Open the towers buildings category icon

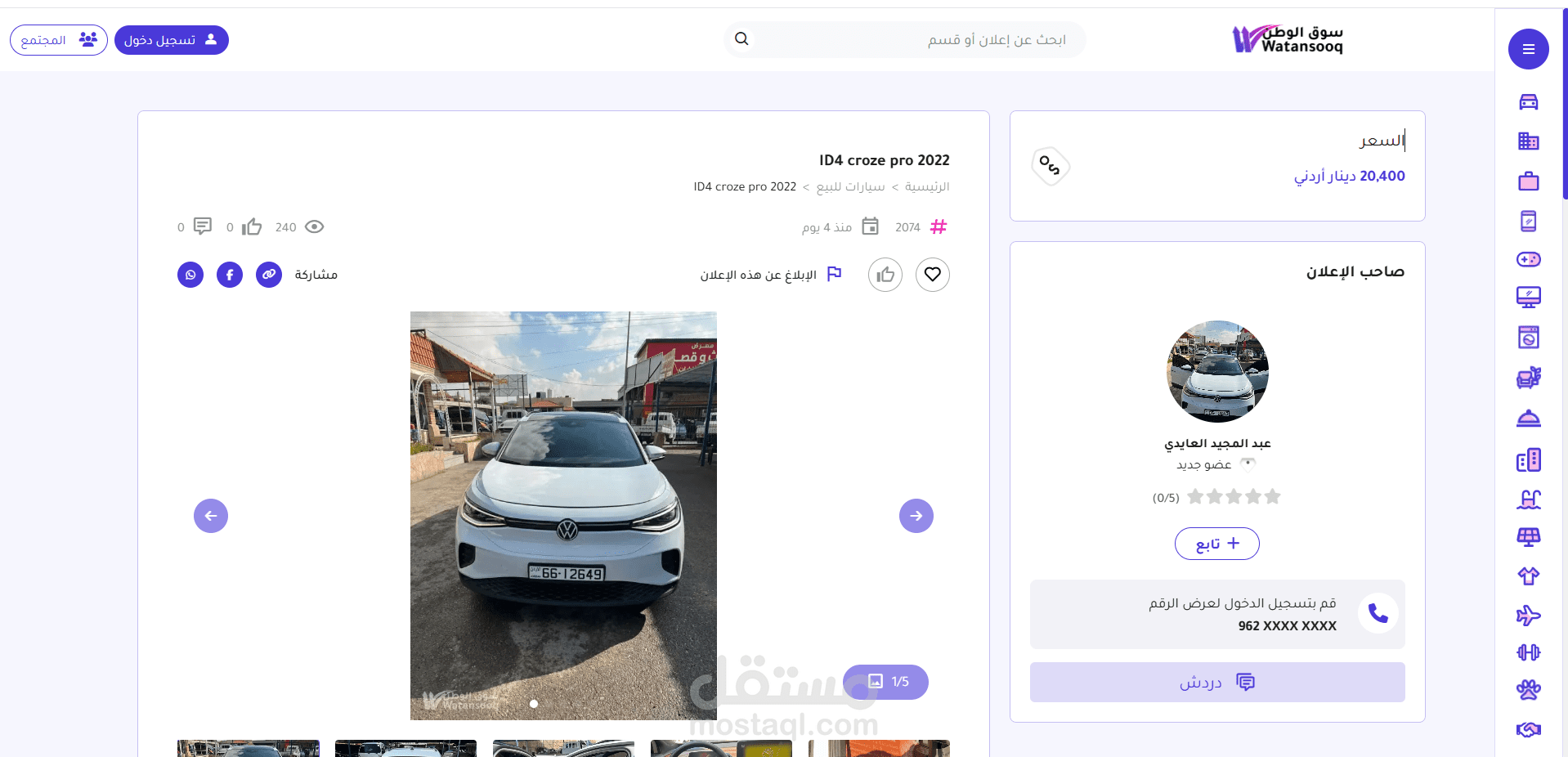click(x=1528, y=460)
